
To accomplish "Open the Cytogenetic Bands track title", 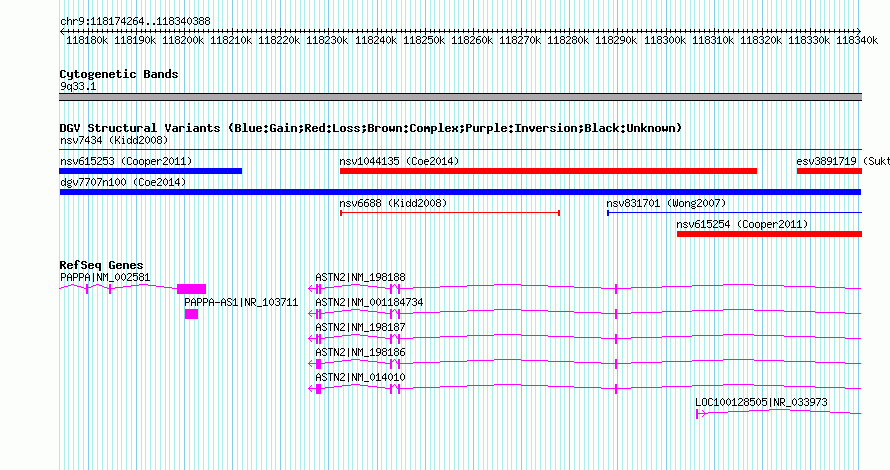I will pyautogui.click(x=119, y=74).
